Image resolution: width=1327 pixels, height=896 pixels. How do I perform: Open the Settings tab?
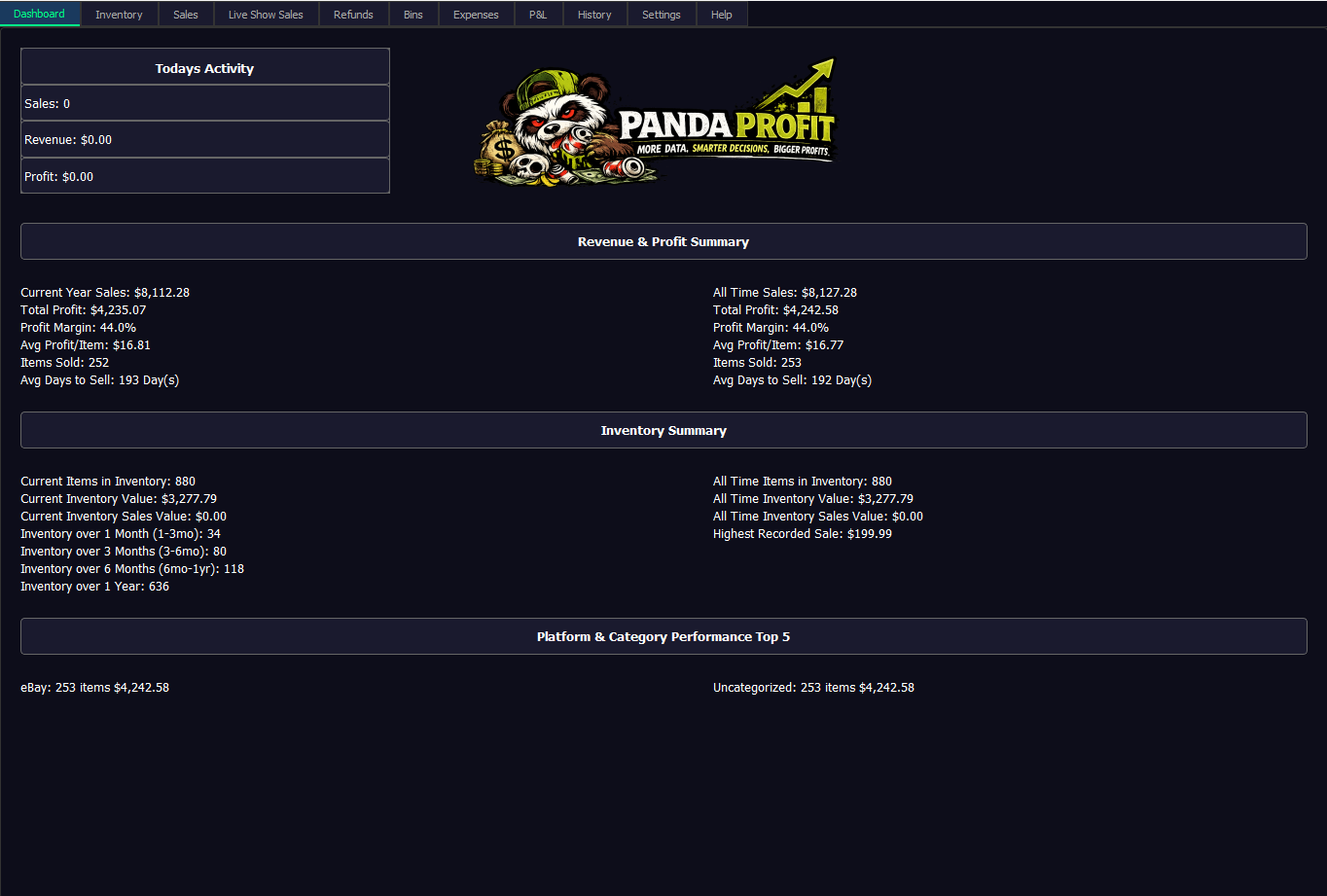click(x=662, y=15)
